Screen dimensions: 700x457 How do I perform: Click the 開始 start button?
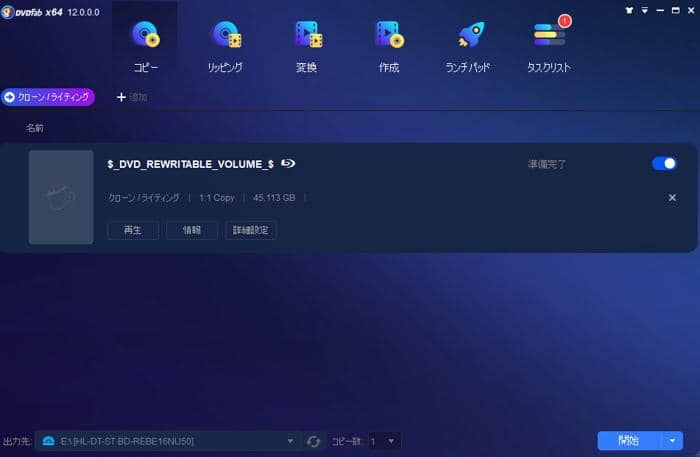tap(629, 441)
